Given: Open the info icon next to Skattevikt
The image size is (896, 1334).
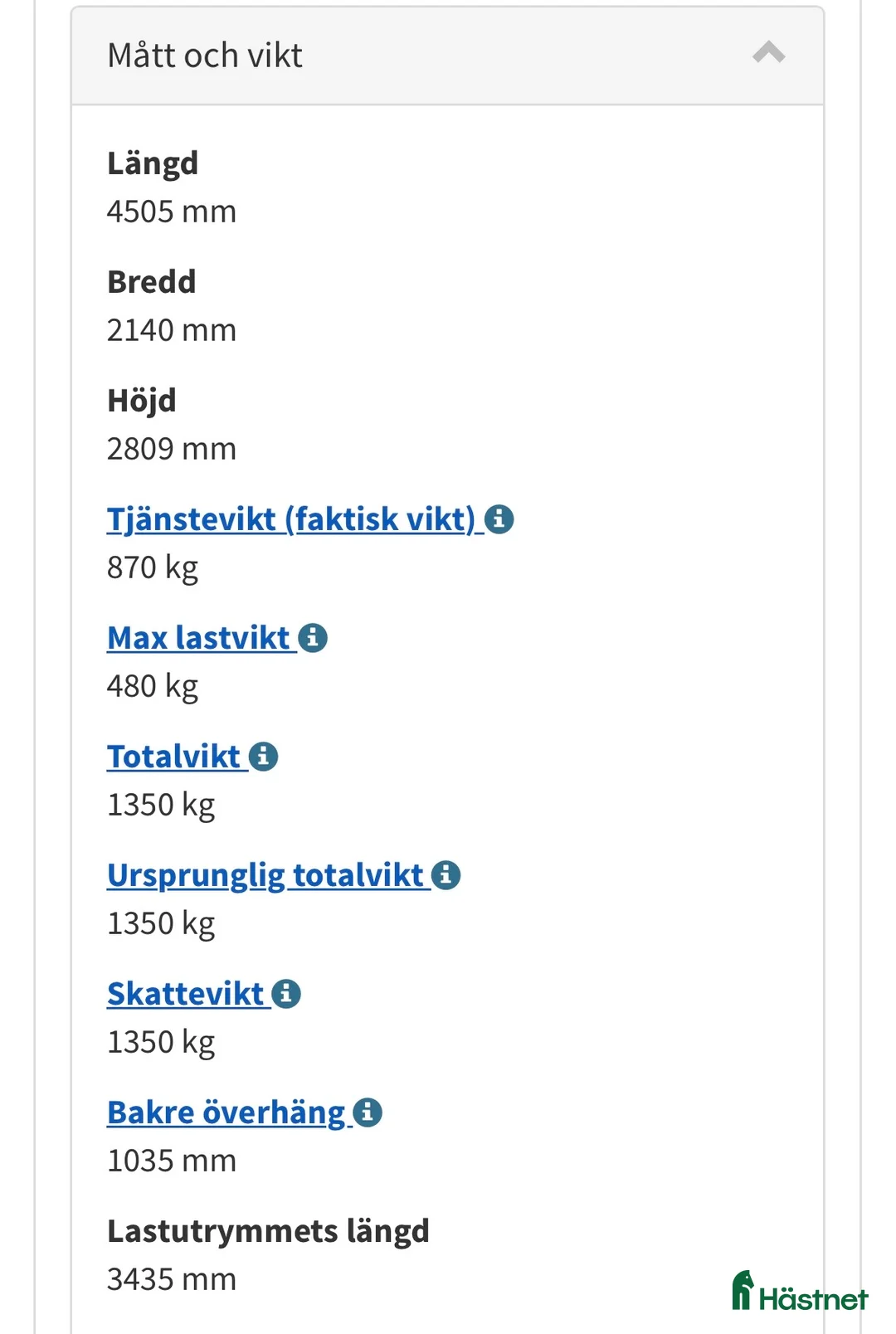Looking at the screenshot, I should (x=285, y=993).
